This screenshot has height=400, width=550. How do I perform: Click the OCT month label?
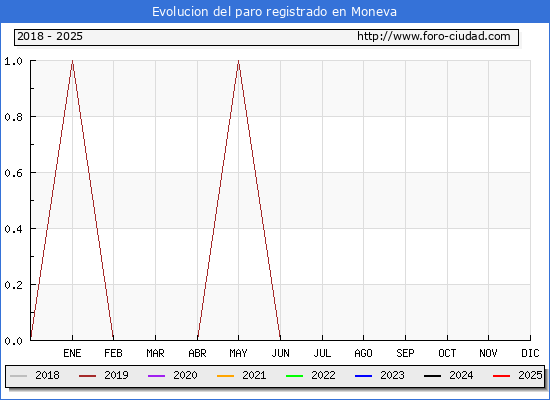447,353
